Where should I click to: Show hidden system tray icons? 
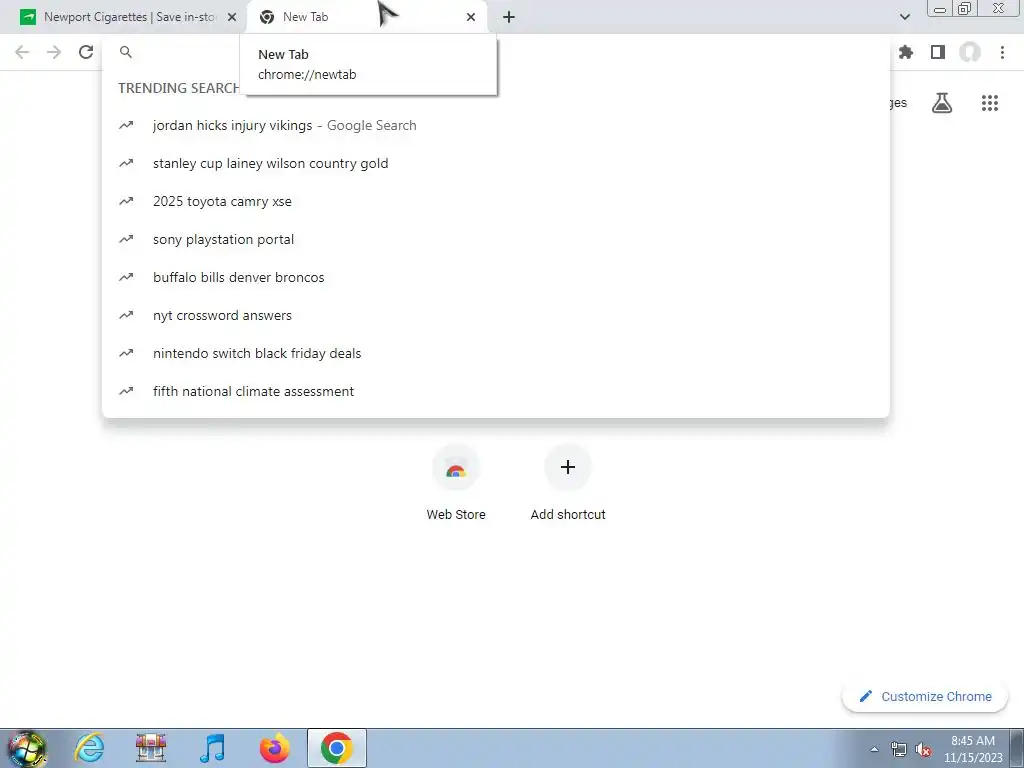[874, 749]
